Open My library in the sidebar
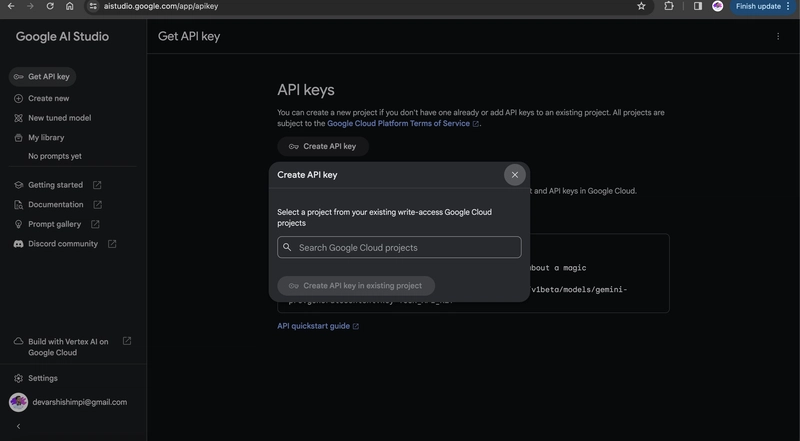This screenshot has height=441, width=800. (x=45, y=137)
